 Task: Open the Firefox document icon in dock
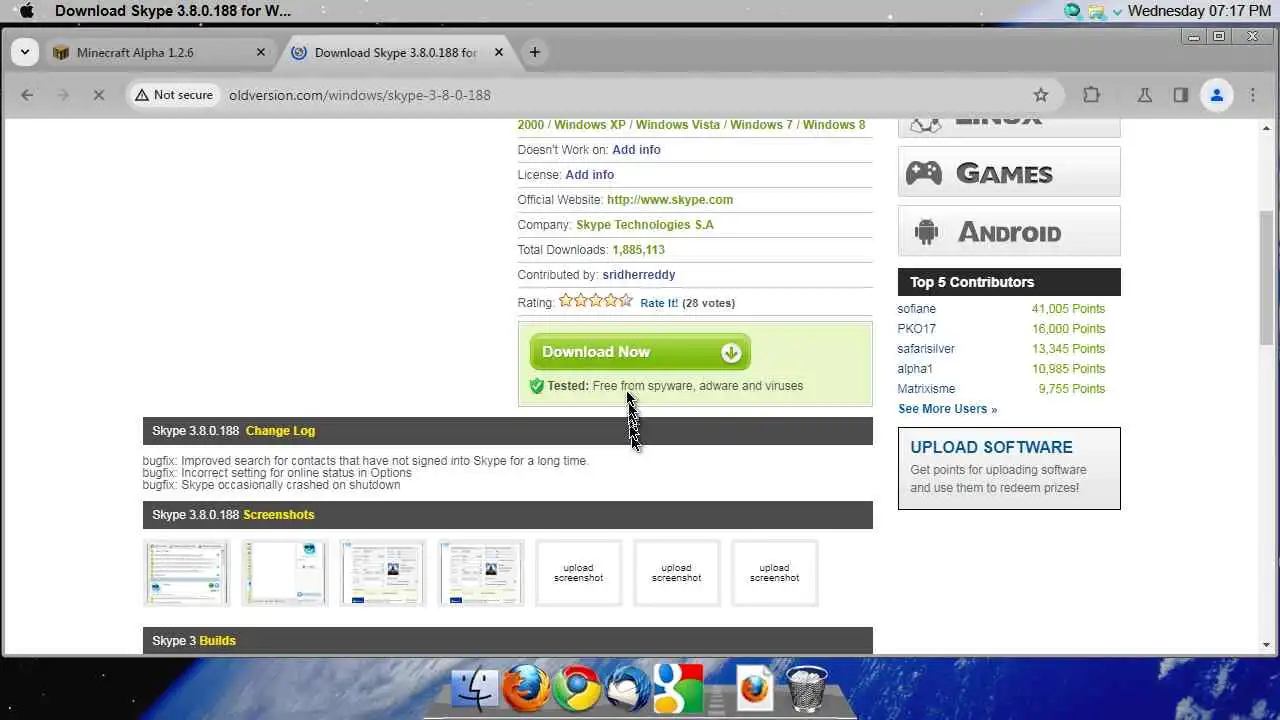[x=755, y=689]
